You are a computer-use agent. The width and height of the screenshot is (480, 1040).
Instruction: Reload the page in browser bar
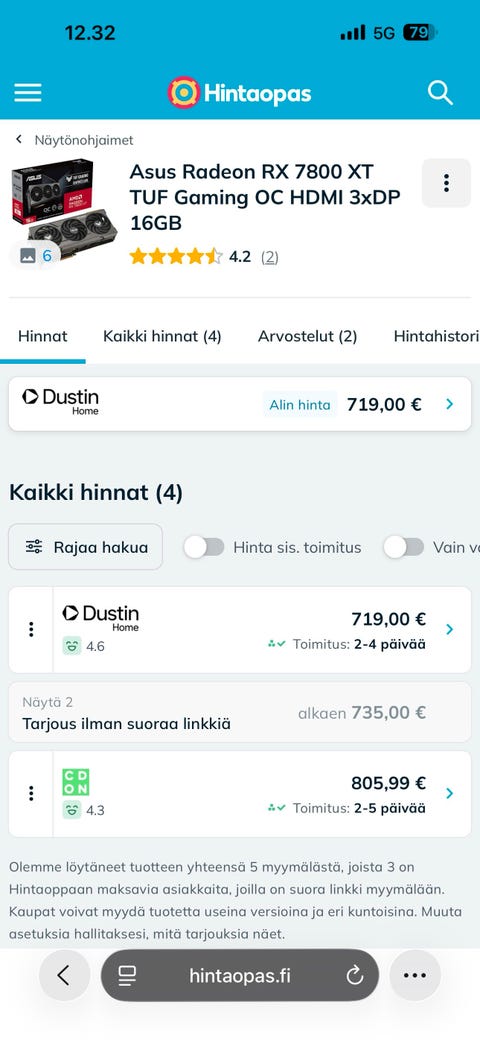click(355, 975)
